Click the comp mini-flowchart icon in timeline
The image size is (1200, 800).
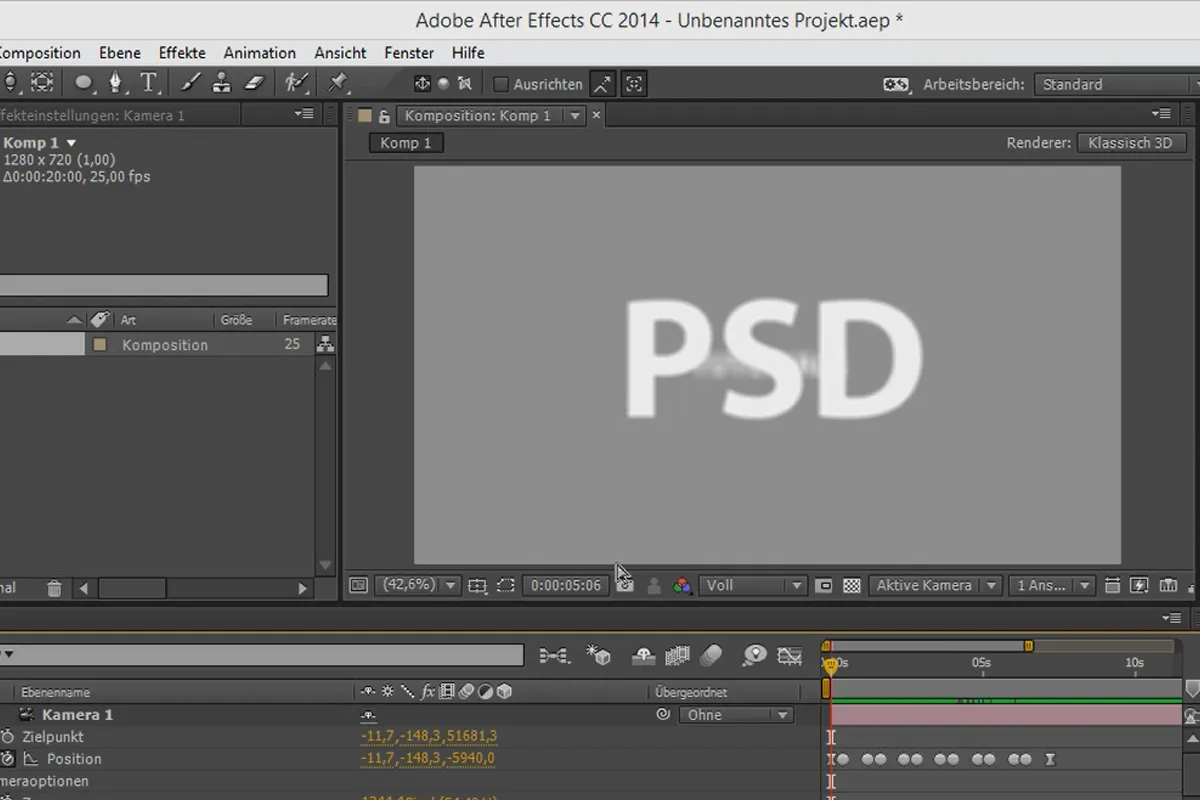click(x=554, y=656)
